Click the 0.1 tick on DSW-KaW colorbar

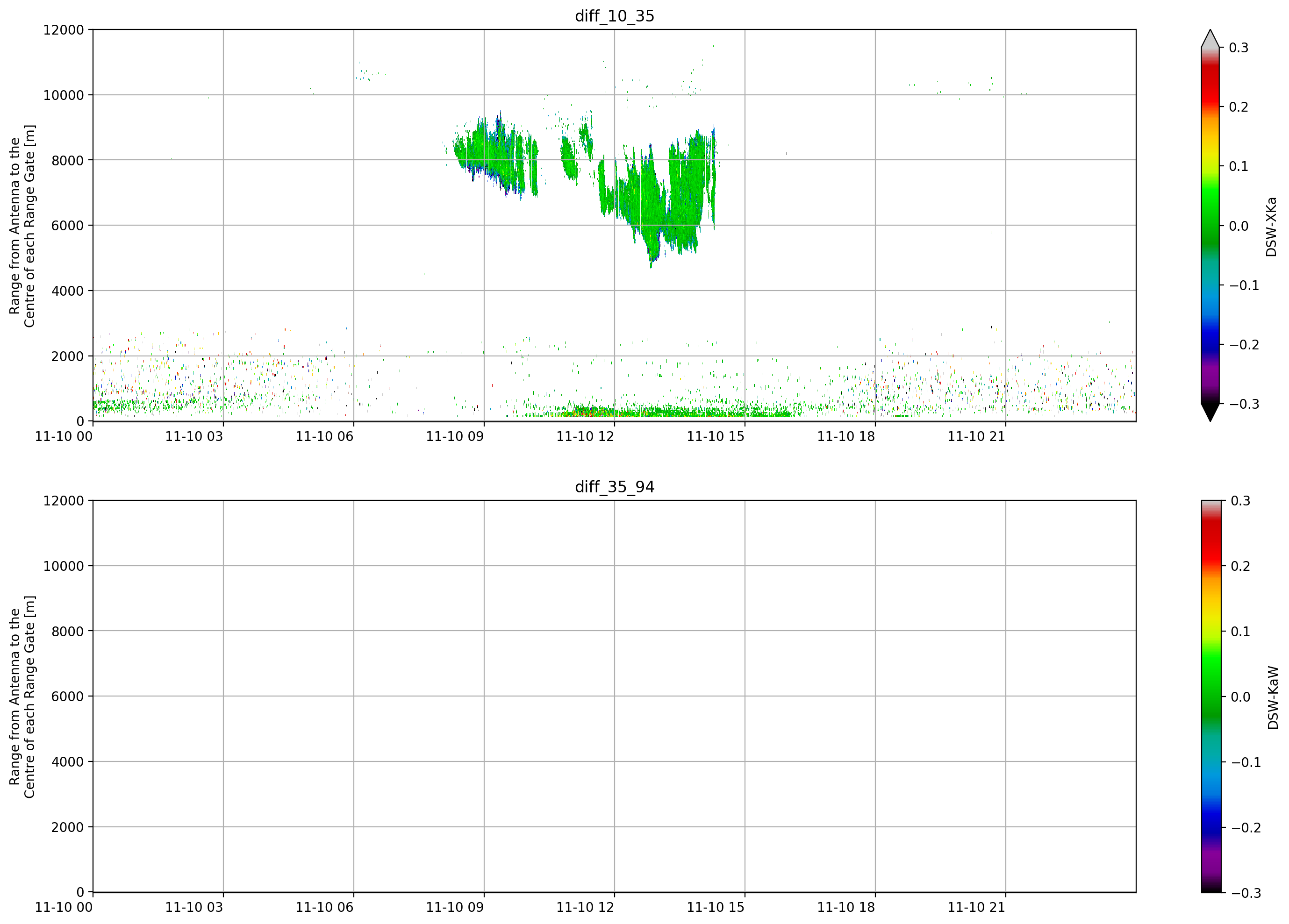click(1241, 631)
